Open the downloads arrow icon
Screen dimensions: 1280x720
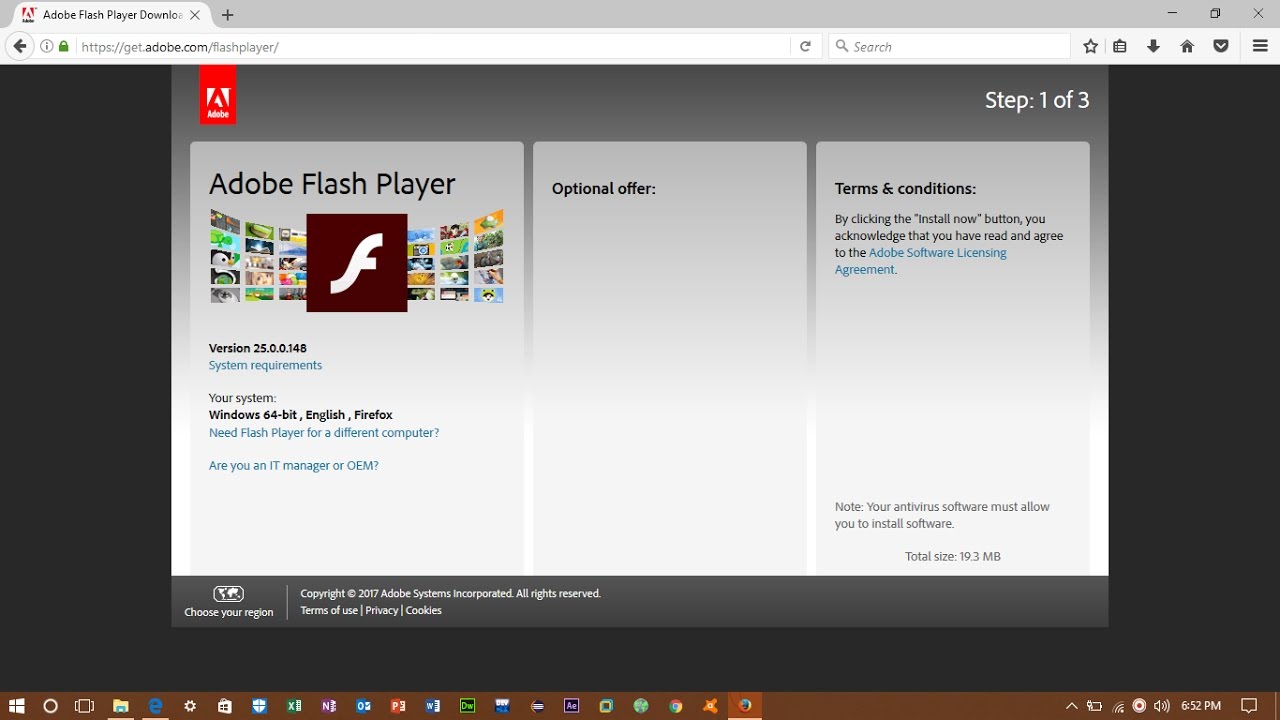1153,46
